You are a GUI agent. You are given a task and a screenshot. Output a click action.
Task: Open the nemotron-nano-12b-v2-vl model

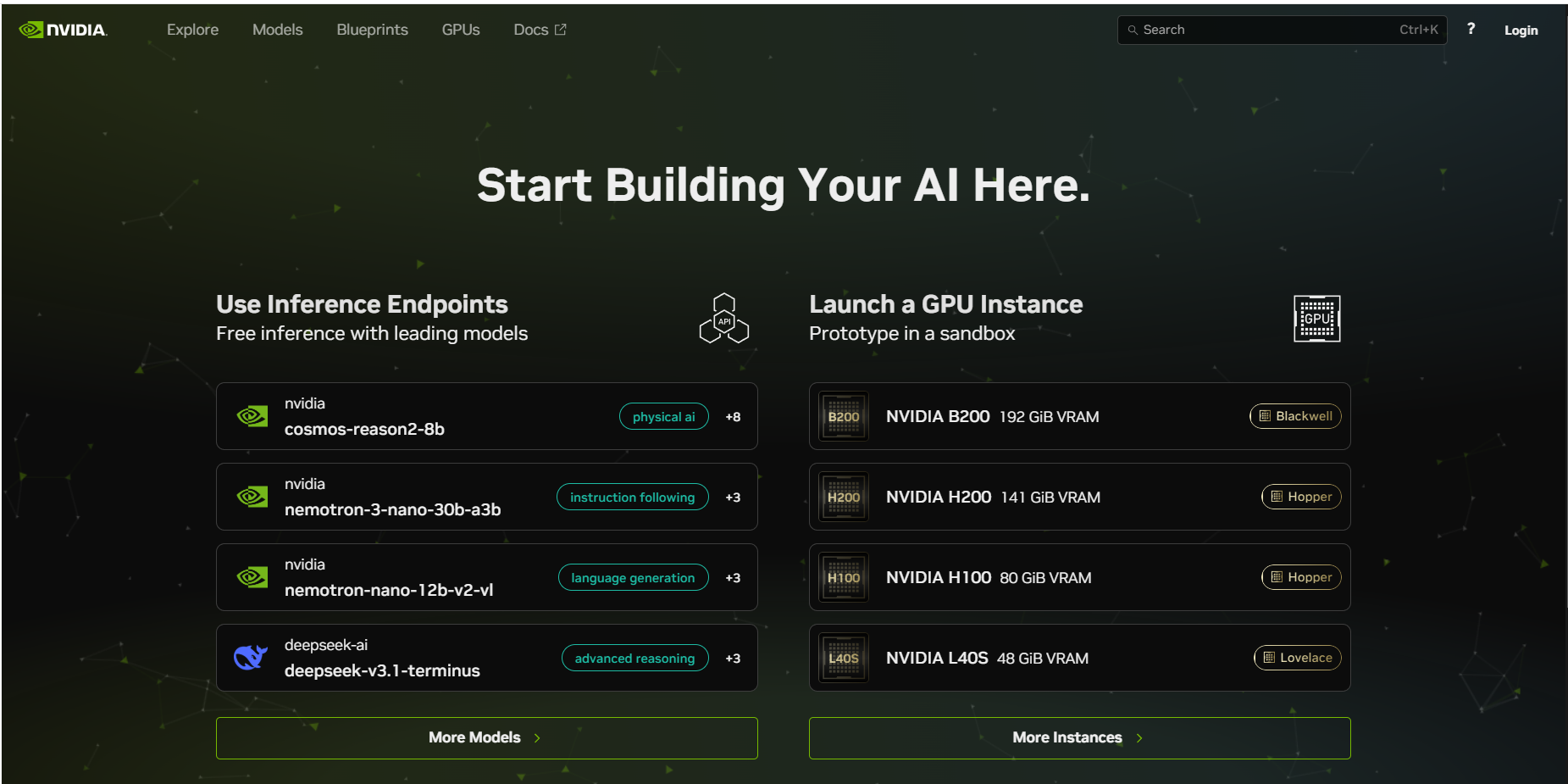tap(487, 577)
